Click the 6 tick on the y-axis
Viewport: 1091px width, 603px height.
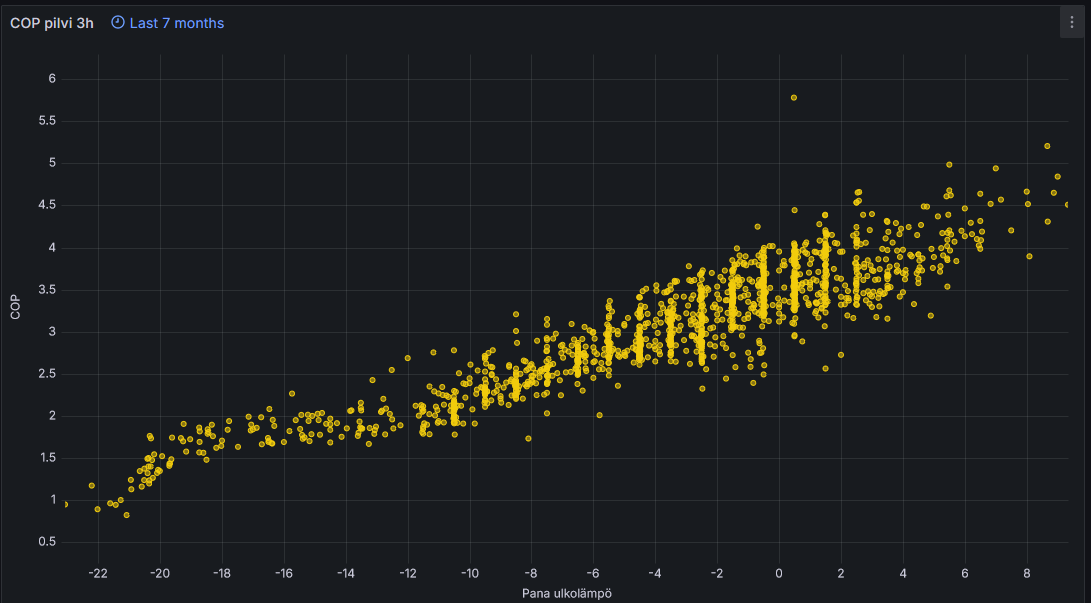click(x=52, y=79)
